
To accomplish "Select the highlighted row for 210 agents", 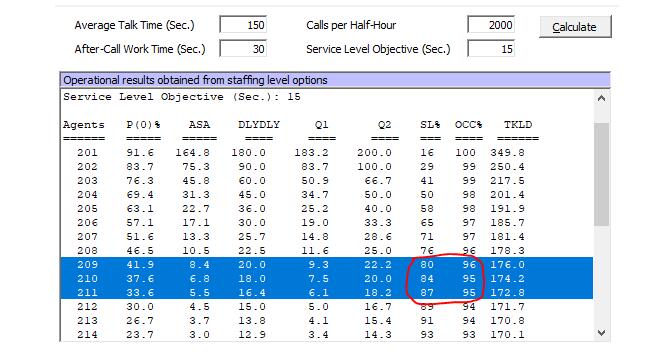I will [x=327, y=278].
